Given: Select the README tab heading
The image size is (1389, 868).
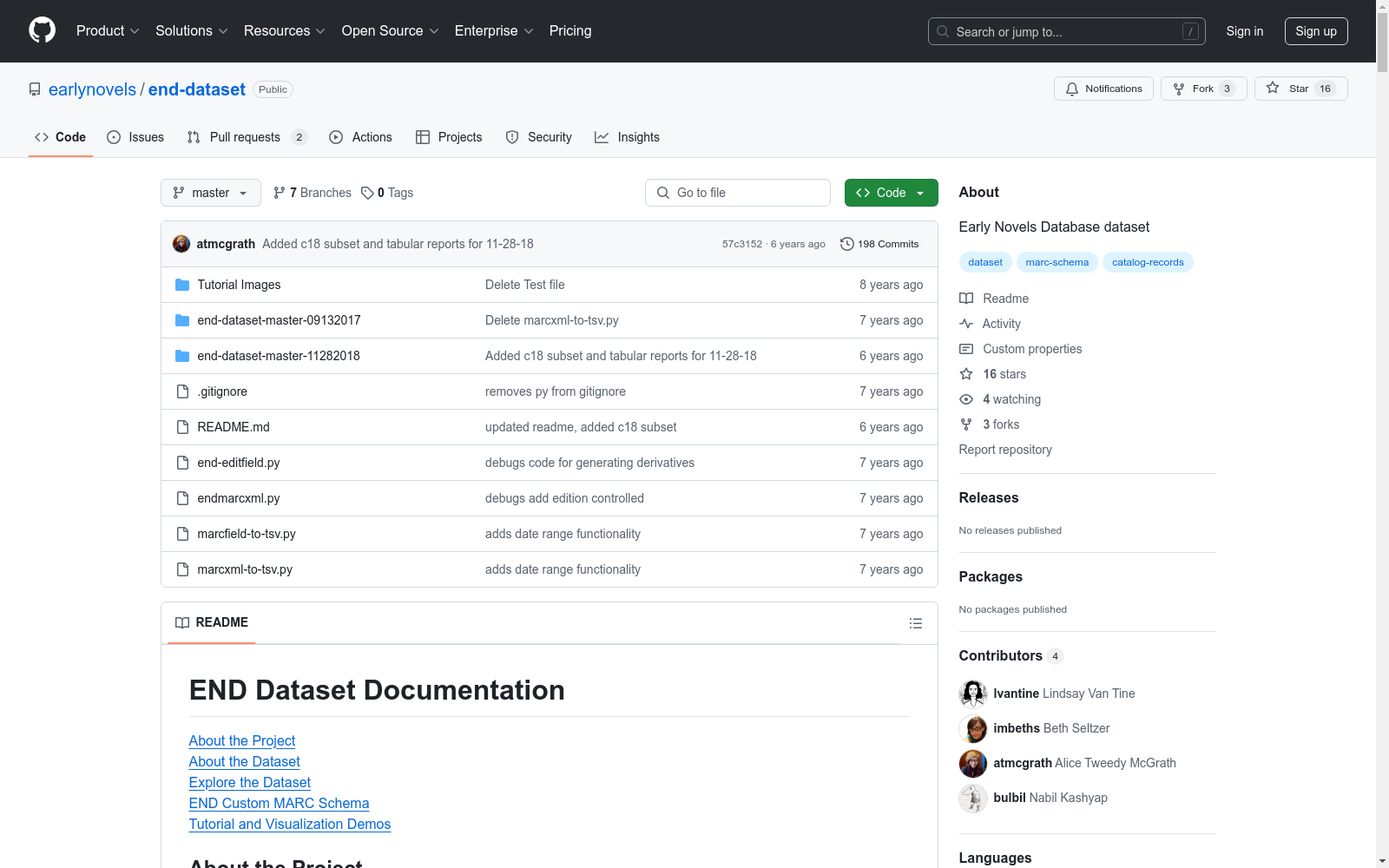Looking at the screenshot, I should click(x=212, y=622).
